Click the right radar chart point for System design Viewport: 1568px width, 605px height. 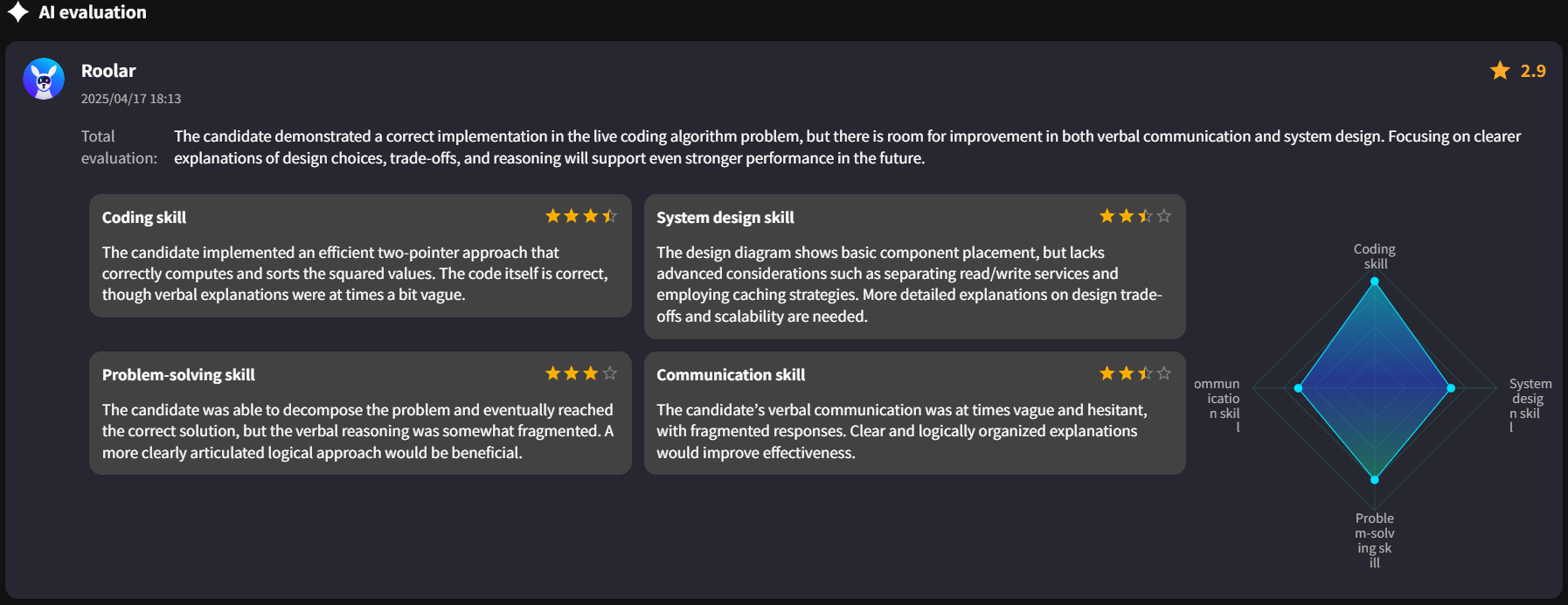pyautogui.click(x=1451, y=388)
